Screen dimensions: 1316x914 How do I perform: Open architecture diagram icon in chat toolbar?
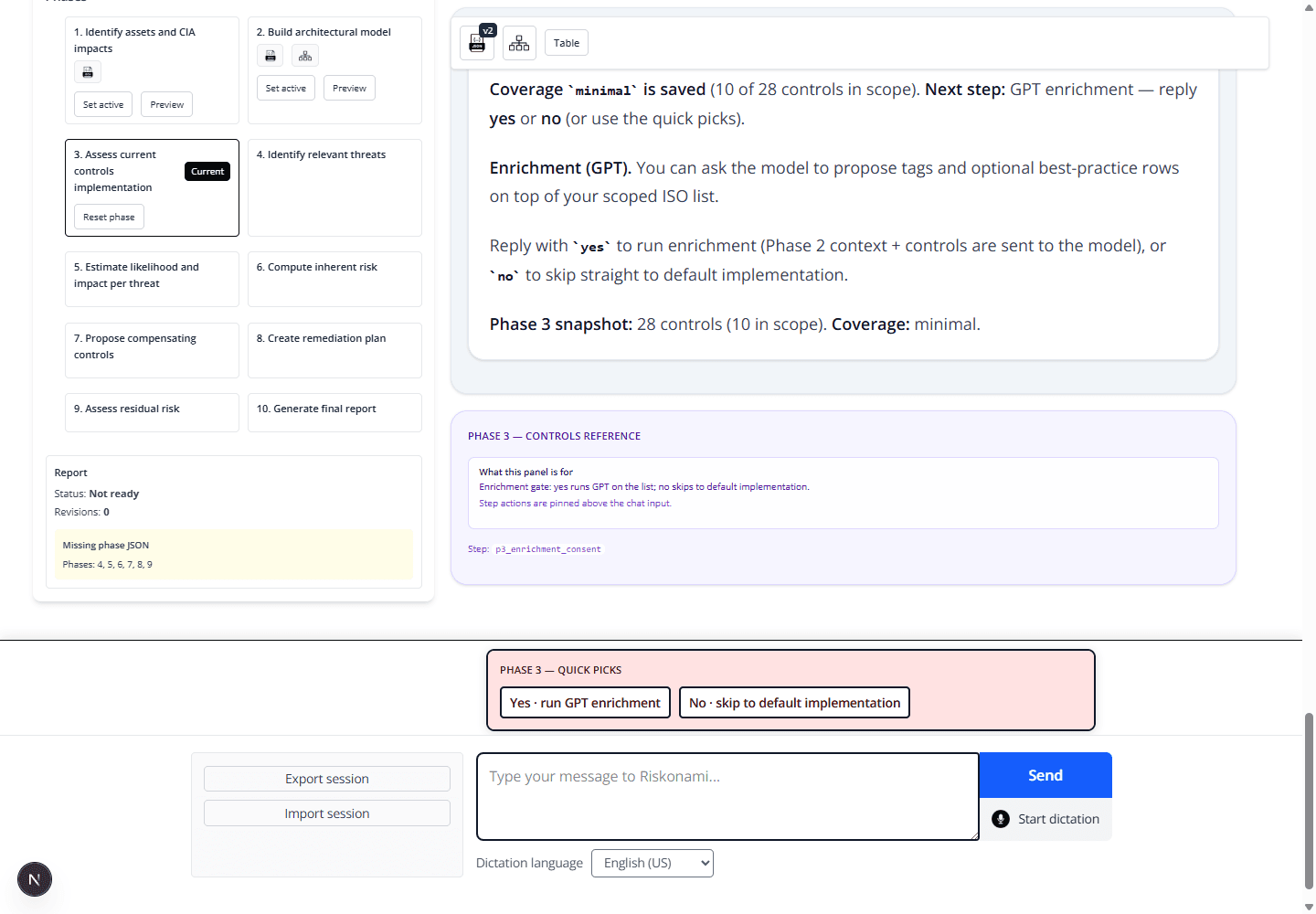pos(519,43)
